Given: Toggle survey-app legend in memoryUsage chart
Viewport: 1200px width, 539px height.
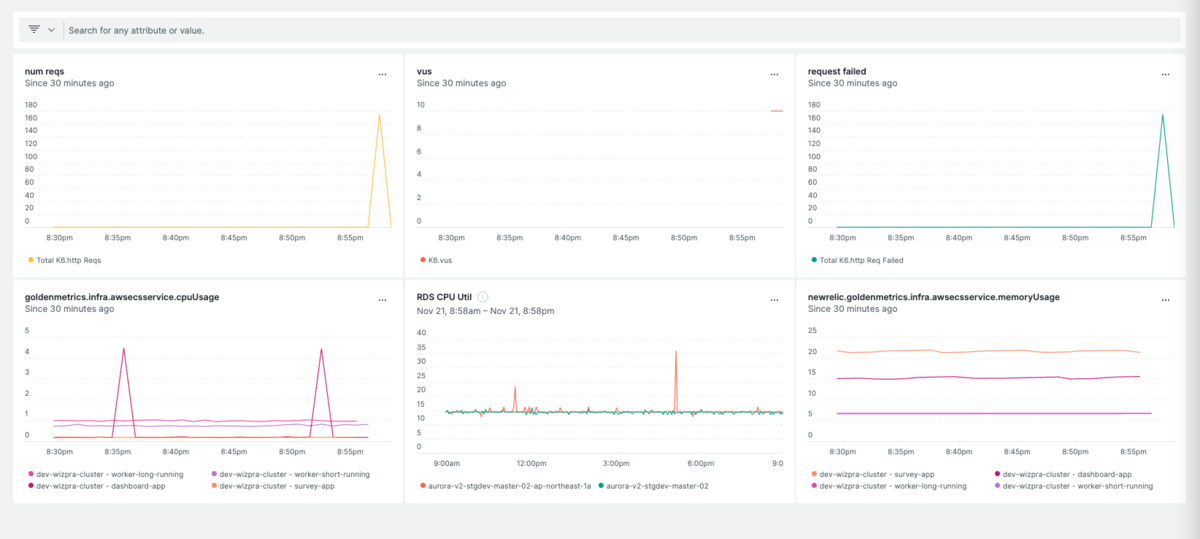Looking at the screenshot, I should pos(873,474).
